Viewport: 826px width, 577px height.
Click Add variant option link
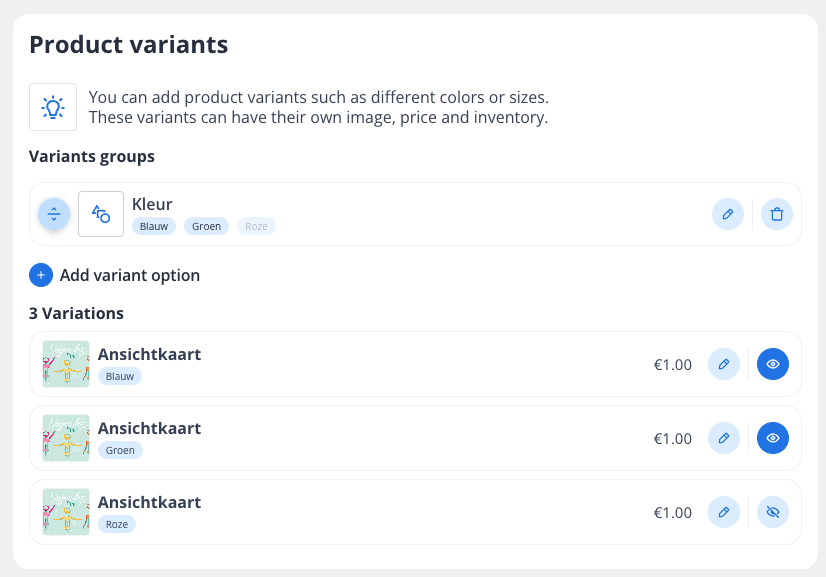point(130,275)
